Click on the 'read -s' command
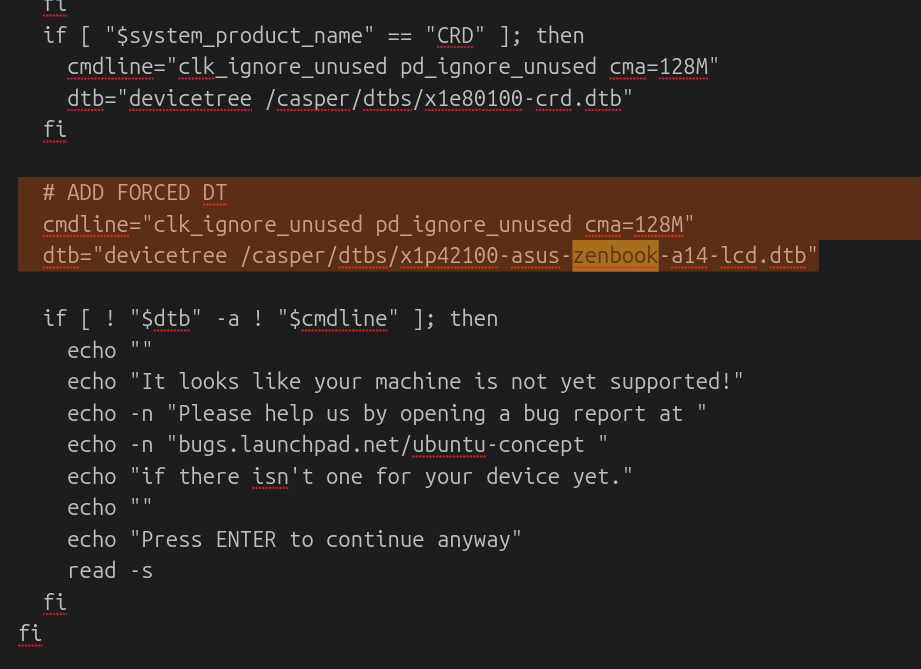 tap(110, 571)
